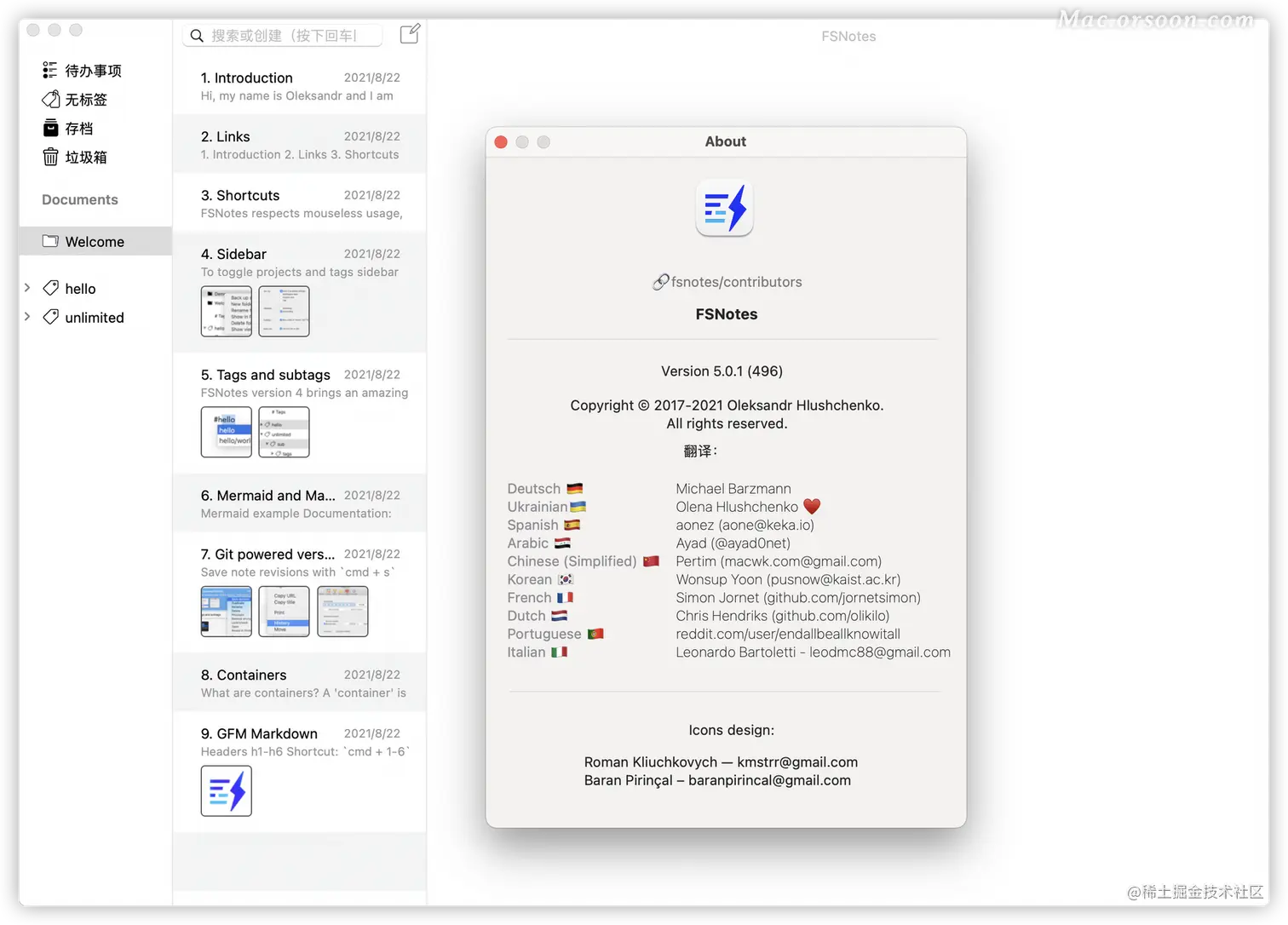Click first thumbnail in Git powered note
This screenshot has height=925, width=1288.
coord(227,612)
